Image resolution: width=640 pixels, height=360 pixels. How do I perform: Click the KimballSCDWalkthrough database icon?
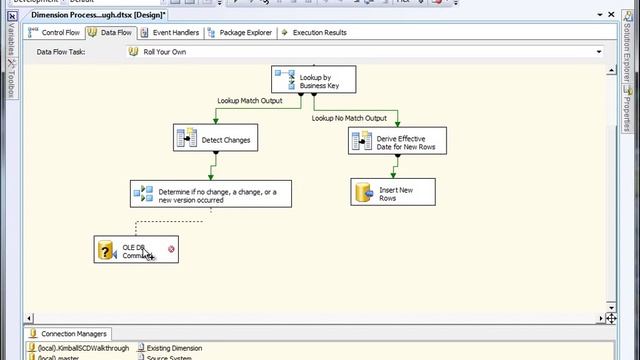pos(32,348)
